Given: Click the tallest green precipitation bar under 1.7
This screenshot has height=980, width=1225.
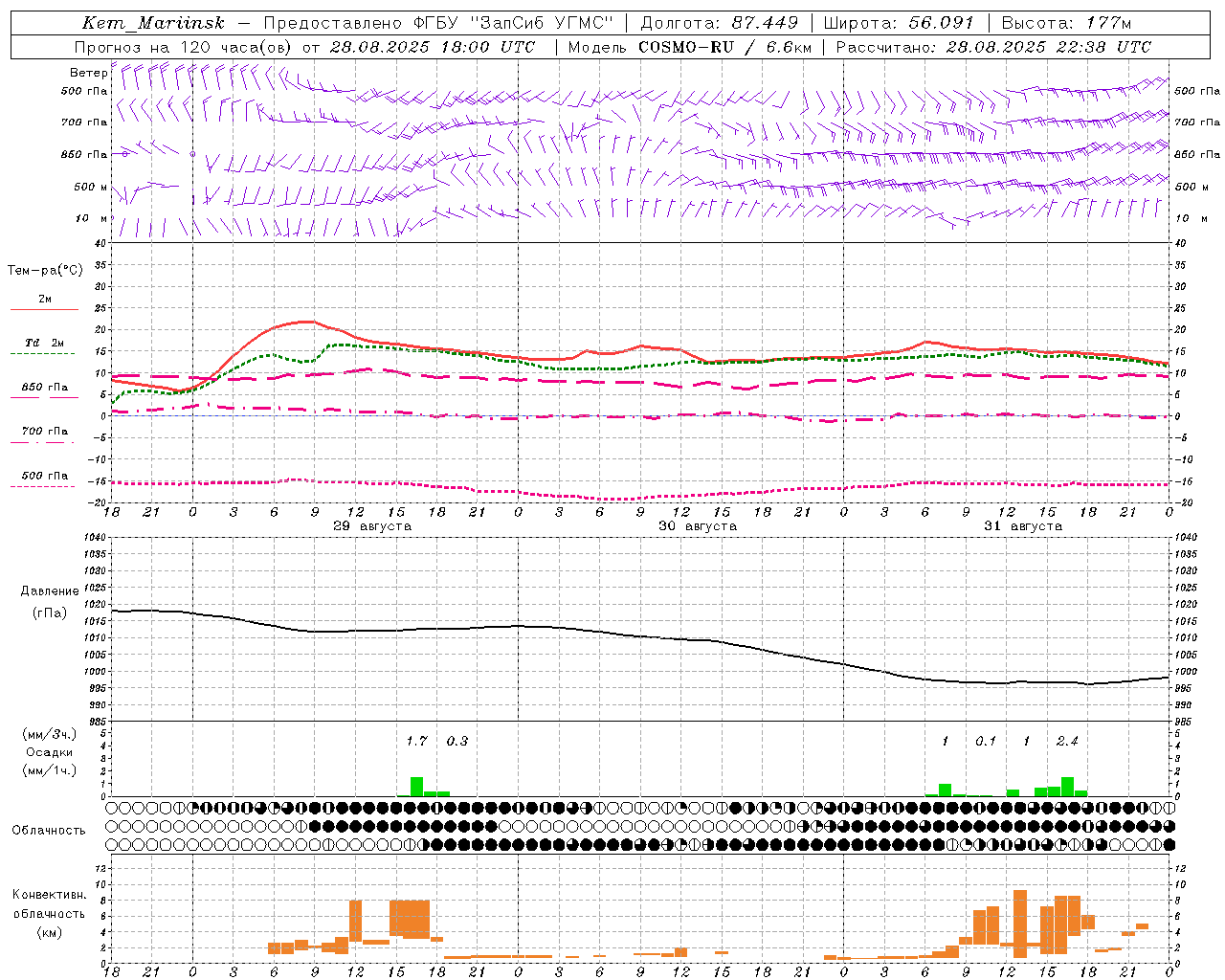Looking at the screenshot, I should coord(416,787).
